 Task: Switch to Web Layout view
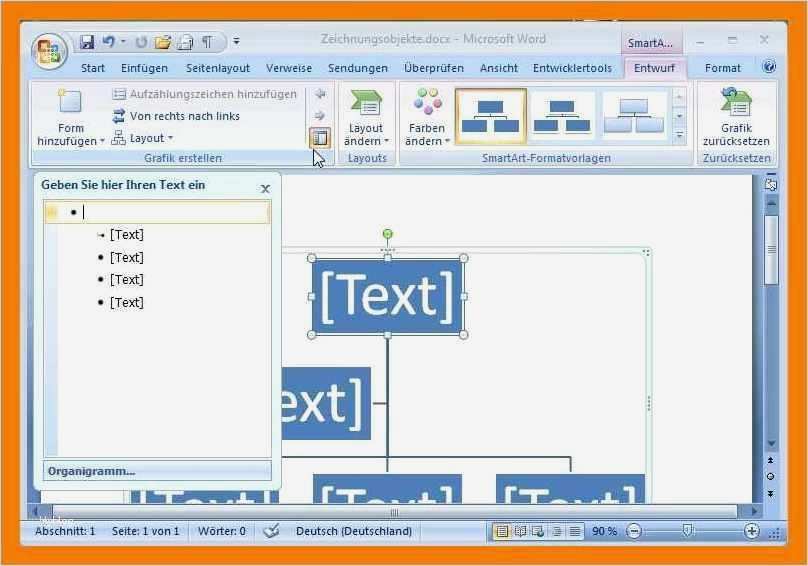click(538, 531)
